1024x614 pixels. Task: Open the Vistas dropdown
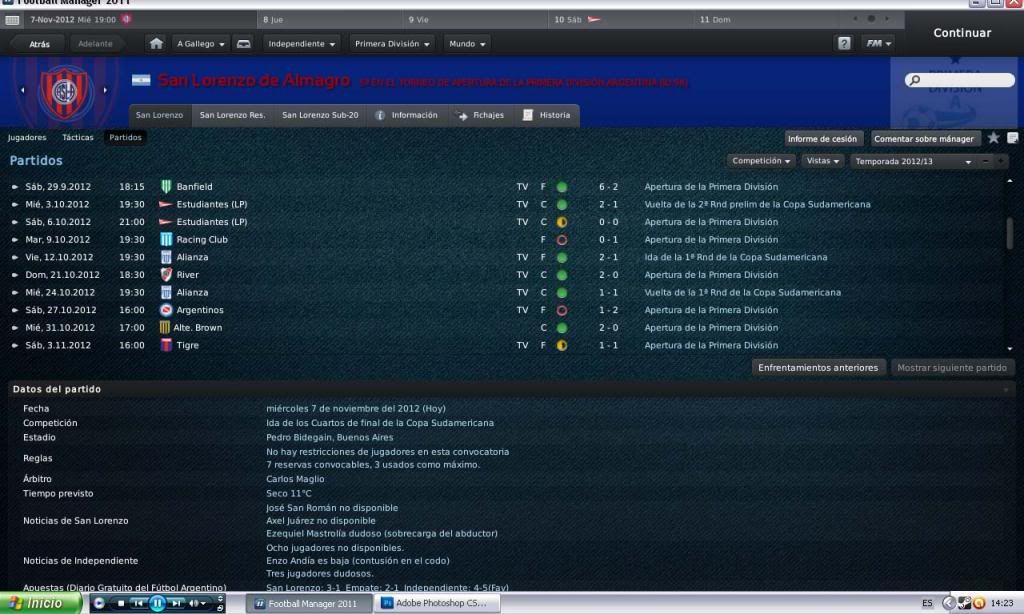(x=822, y=161)
